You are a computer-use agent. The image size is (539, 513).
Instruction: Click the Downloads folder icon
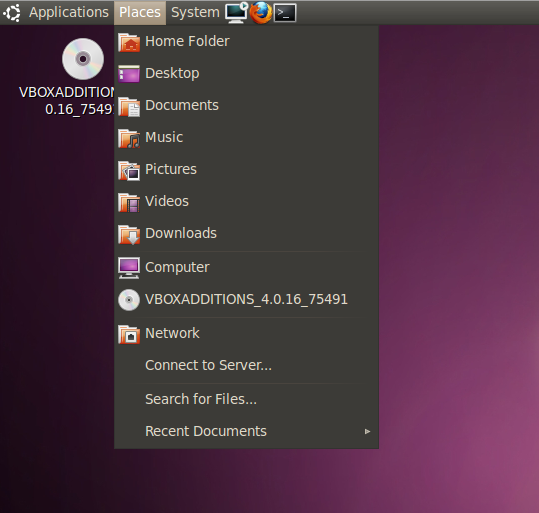pyautogui.click(x=129, y=234)
